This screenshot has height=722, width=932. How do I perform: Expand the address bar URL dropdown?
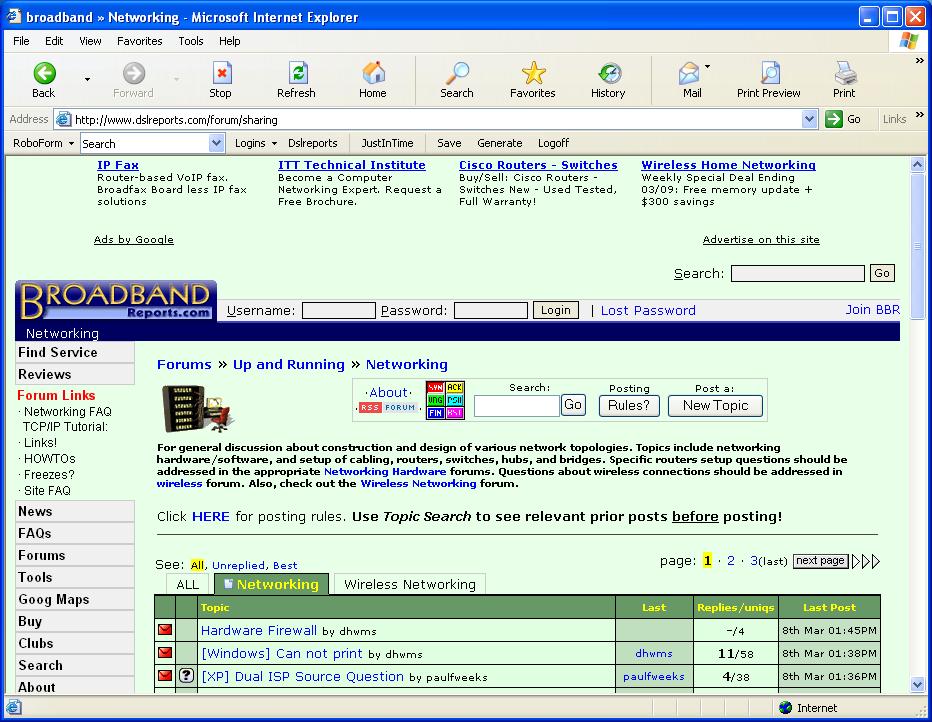point(810,119)
